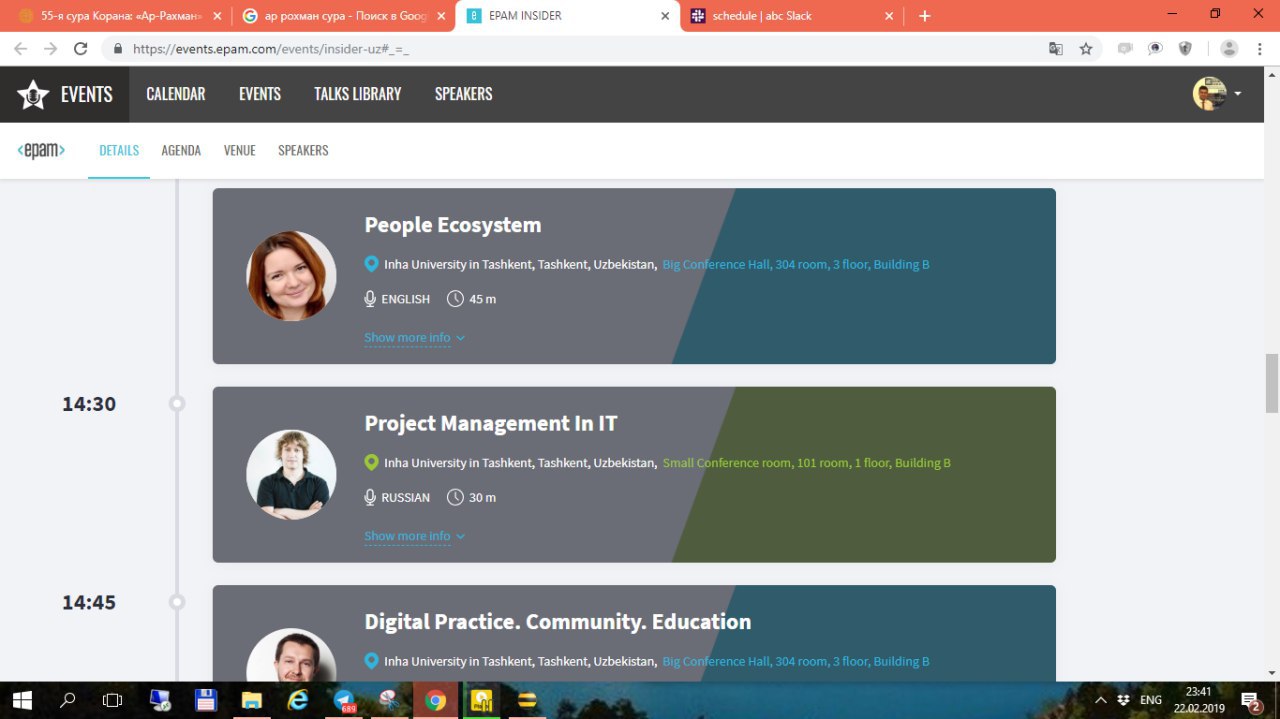Switch to the Google search browser tab

342,16
